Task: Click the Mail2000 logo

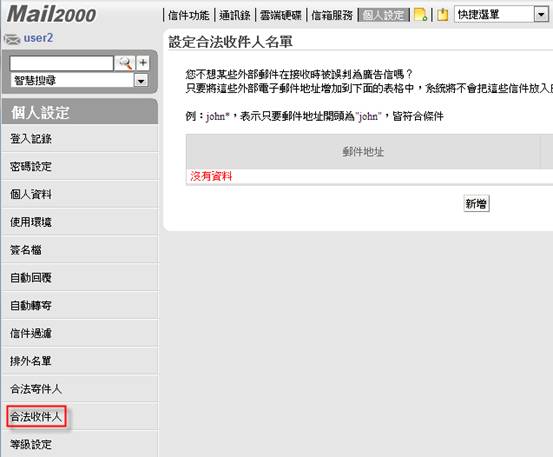Action: (x=51, y=14)
